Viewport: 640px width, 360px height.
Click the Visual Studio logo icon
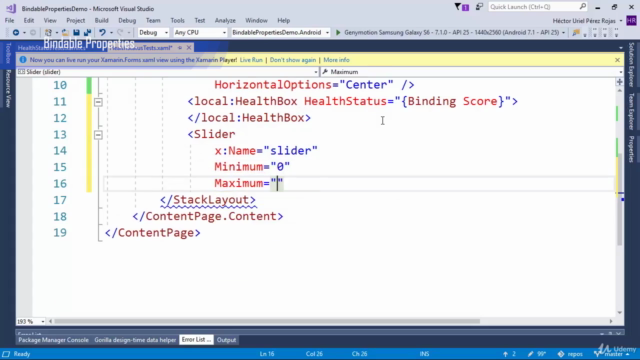point(11,8)
